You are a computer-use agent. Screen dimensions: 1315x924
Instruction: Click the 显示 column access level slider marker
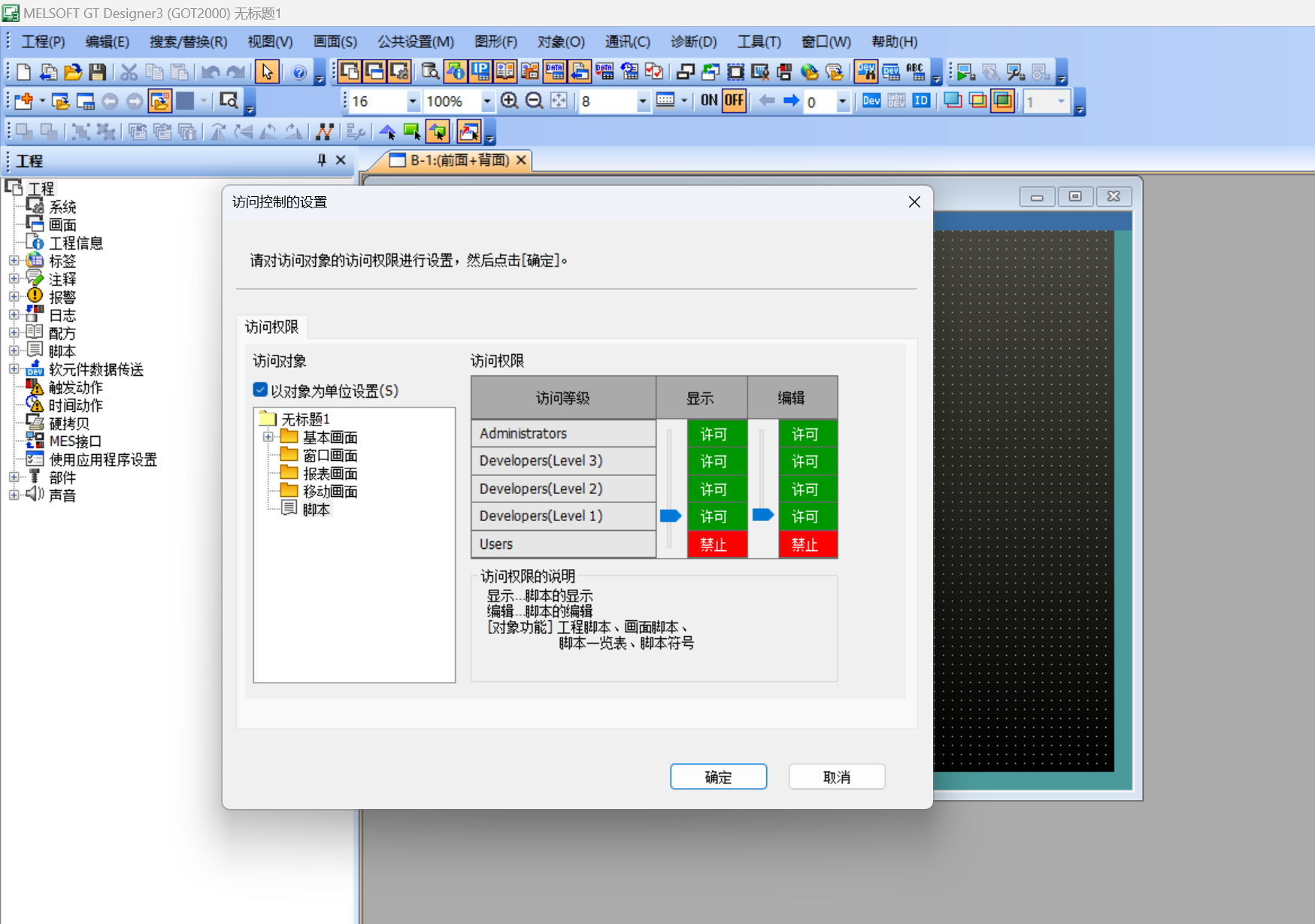[670, 516]
